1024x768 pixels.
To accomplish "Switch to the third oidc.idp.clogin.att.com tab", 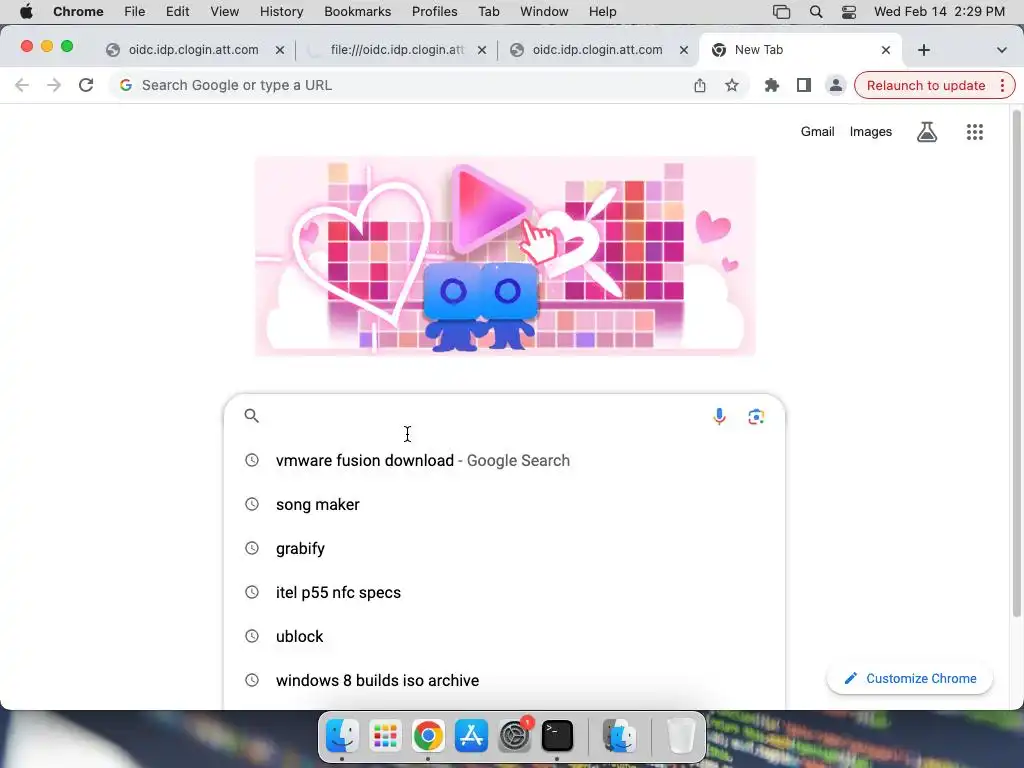I will 598,50.
